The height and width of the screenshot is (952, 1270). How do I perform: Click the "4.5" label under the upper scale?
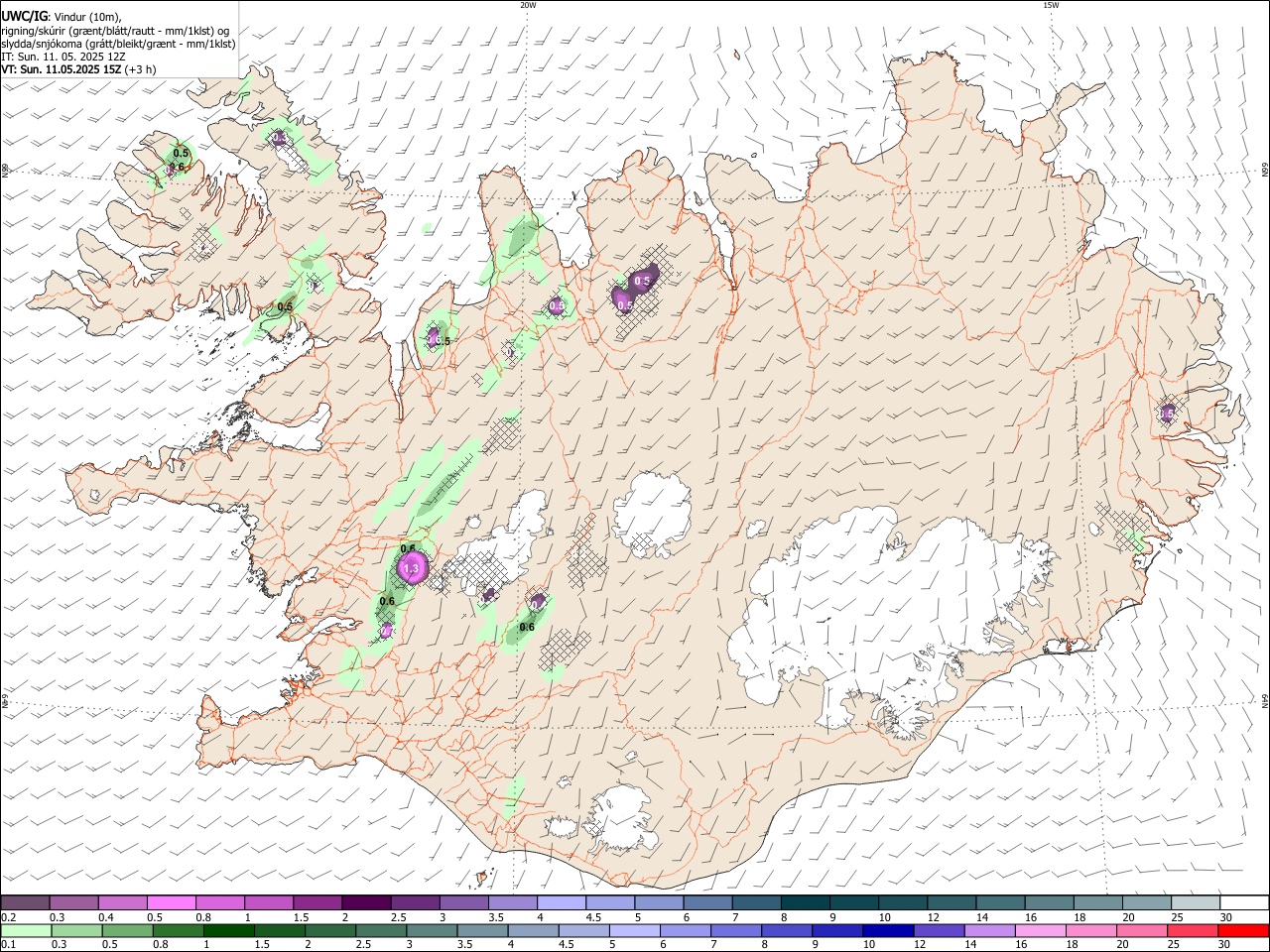[x=593, y=917]
